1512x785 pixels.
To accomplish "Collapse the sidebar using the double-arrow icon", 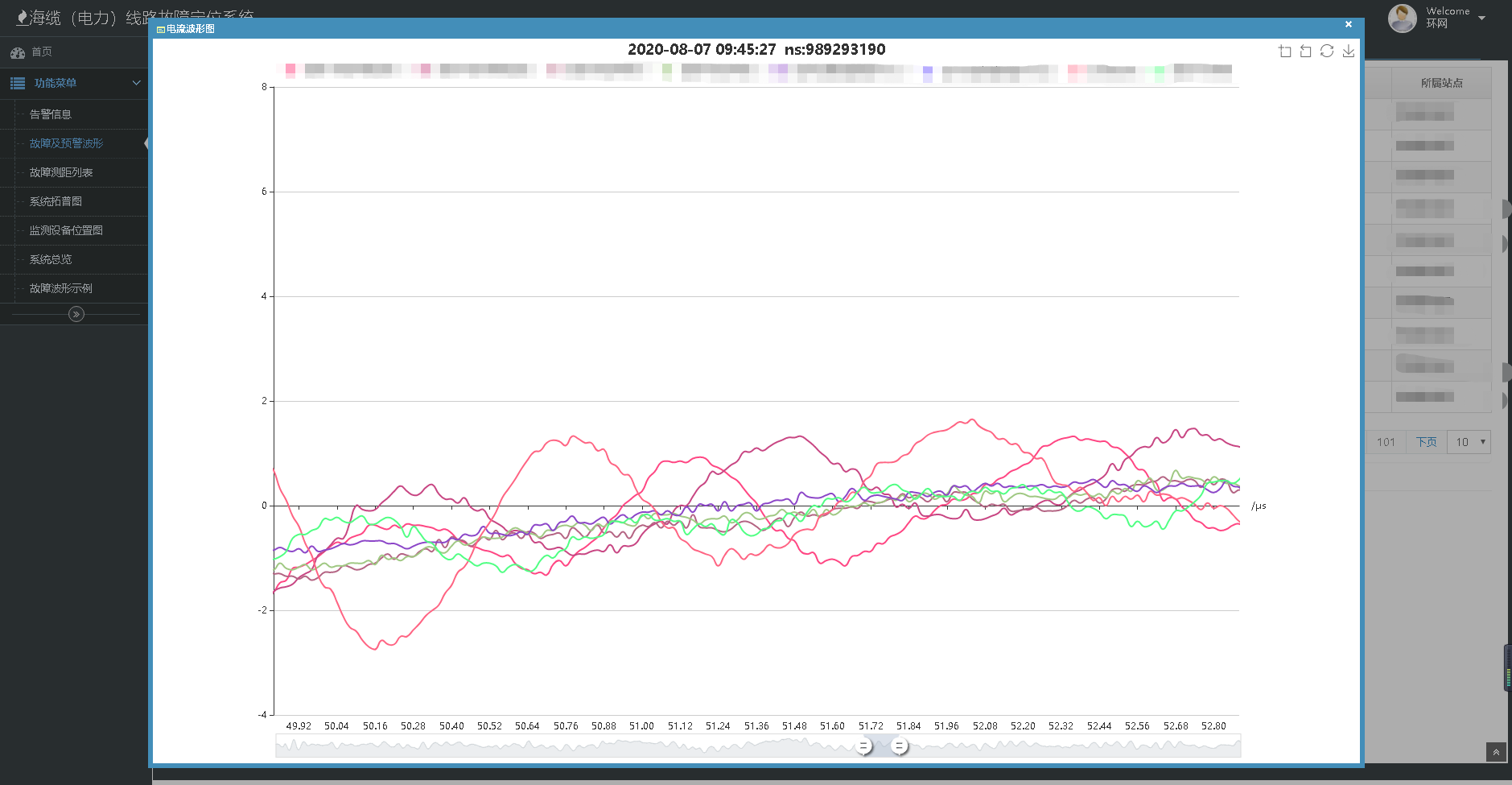I will click(x=76, y=314).
